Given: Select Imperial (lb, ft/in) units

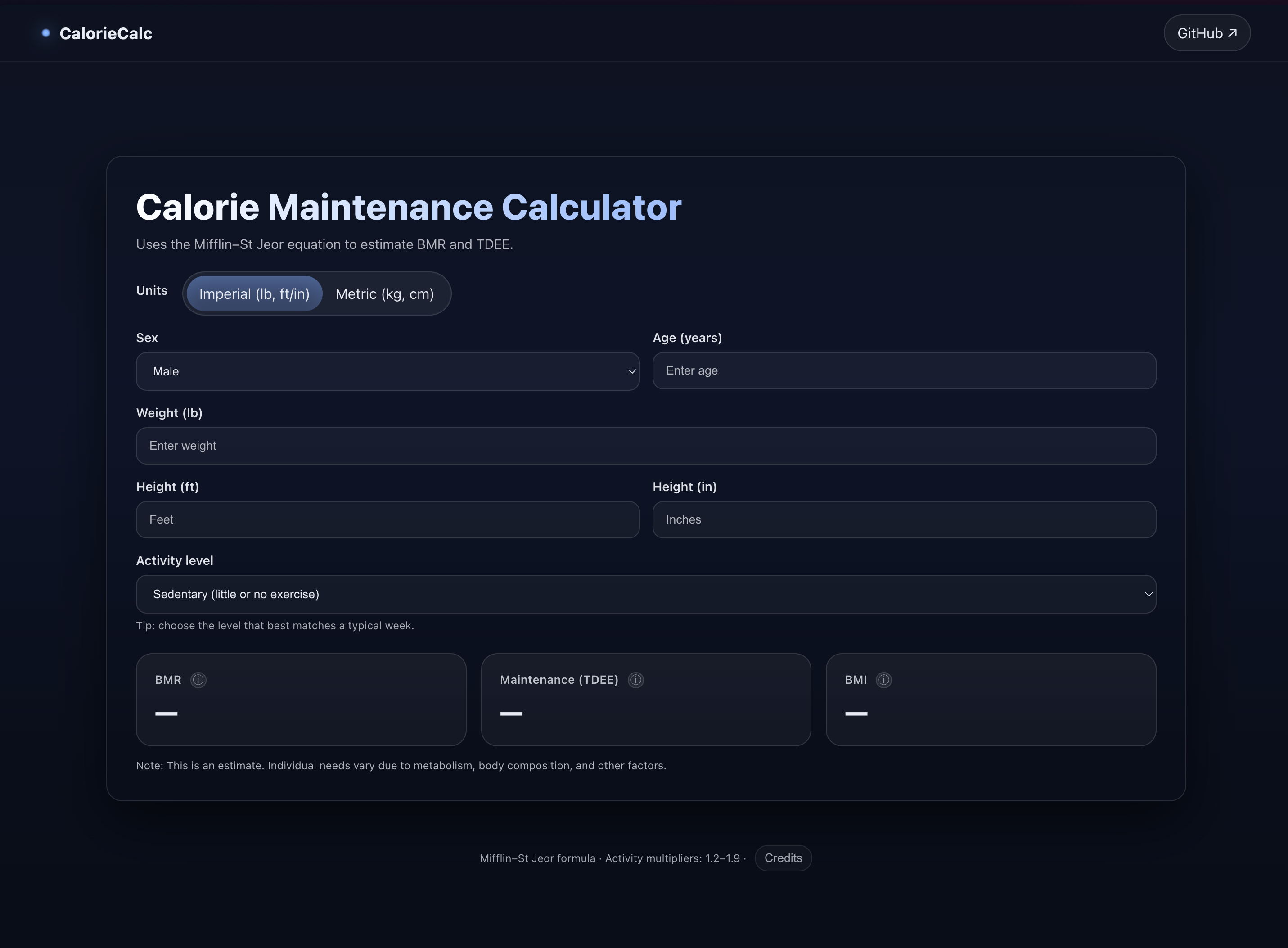Looking at the screenshot, I should pos(254,294).
